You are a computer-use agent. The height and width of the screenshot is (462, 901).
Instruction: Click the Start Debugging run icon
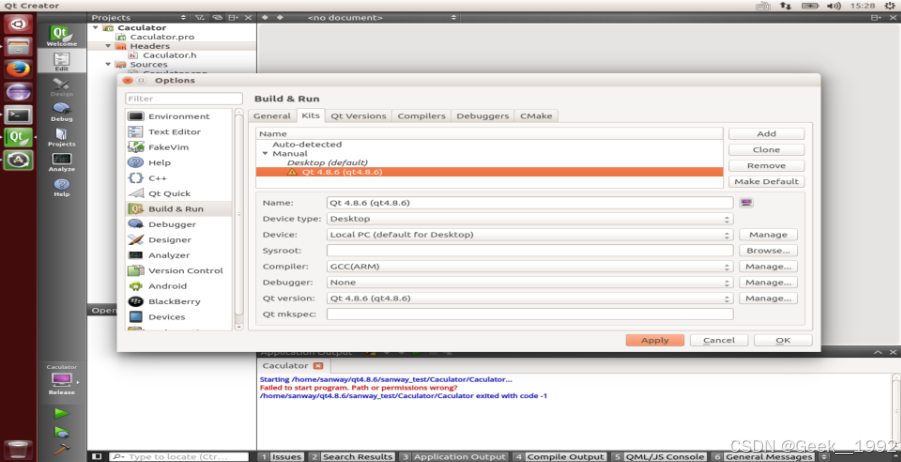pyautogui.click(x=61, y=432)
